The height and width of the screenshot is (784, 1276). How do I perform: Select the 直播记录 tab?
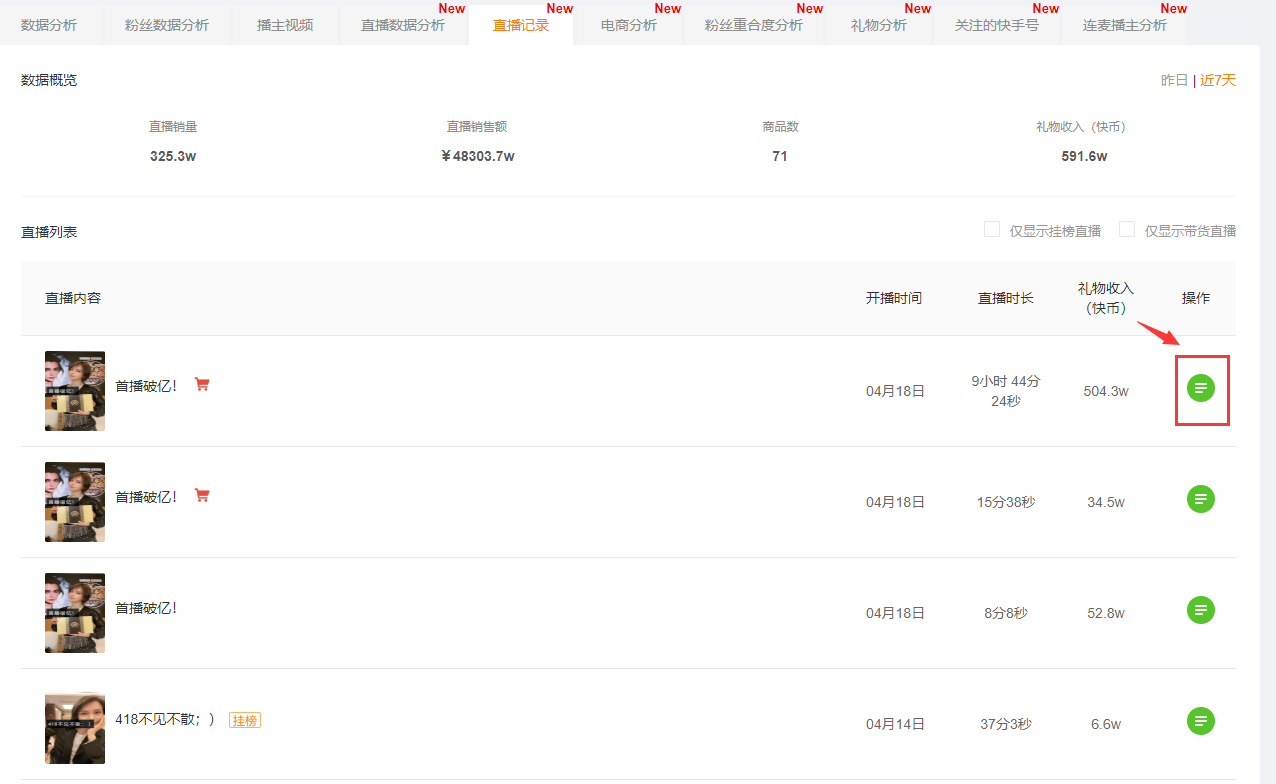521,25
